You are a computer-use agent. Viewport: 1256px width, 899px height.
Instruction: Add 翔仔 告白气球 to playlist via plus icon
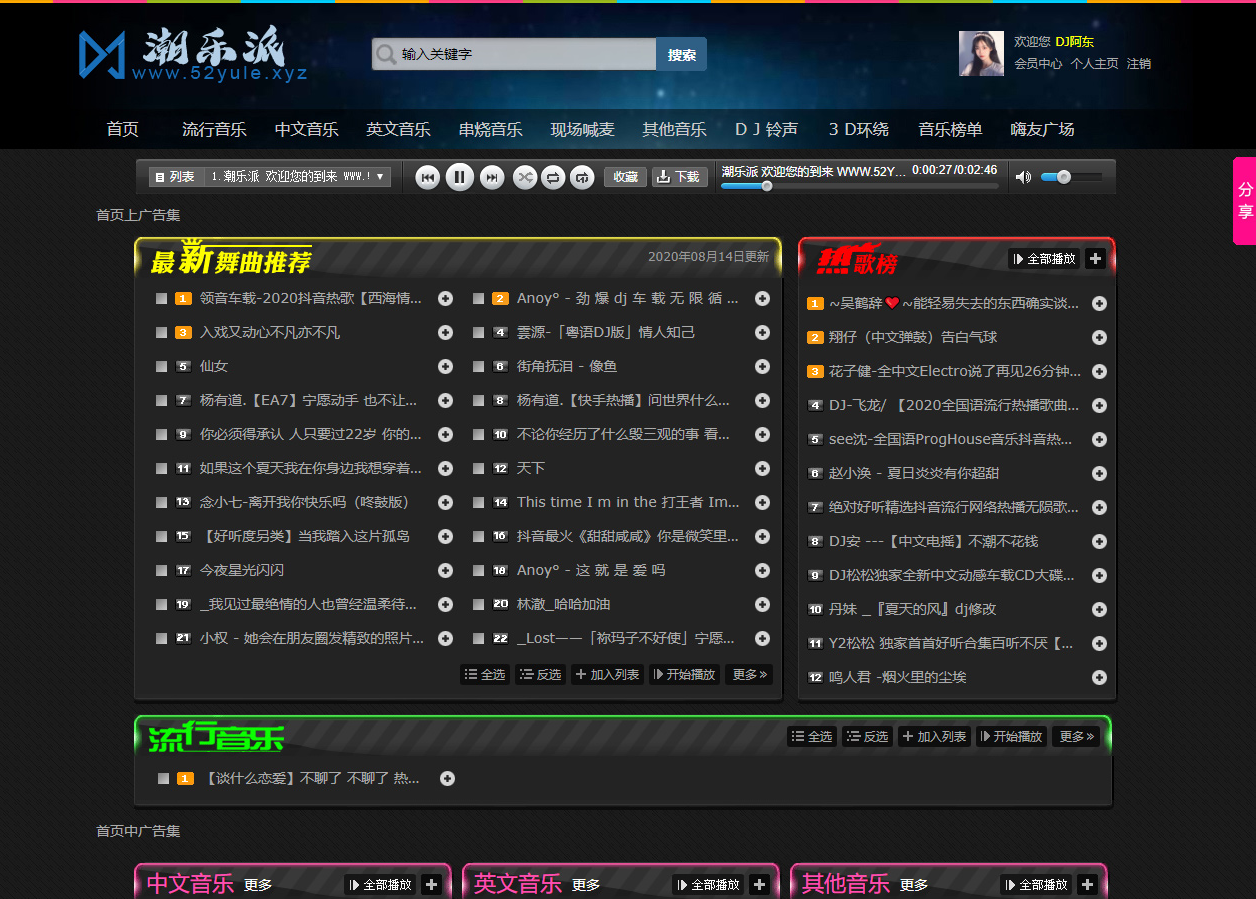click(x=1099, y=338)
